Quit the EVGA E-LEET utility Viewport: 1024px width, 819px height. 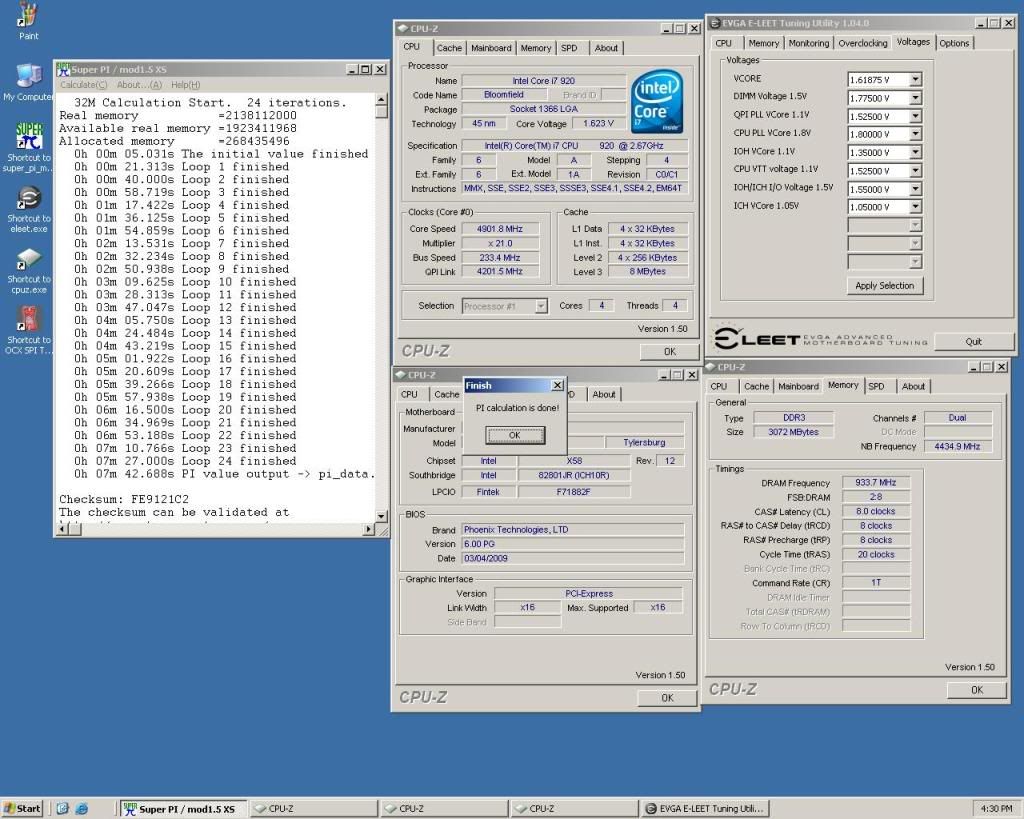(973, 342)
